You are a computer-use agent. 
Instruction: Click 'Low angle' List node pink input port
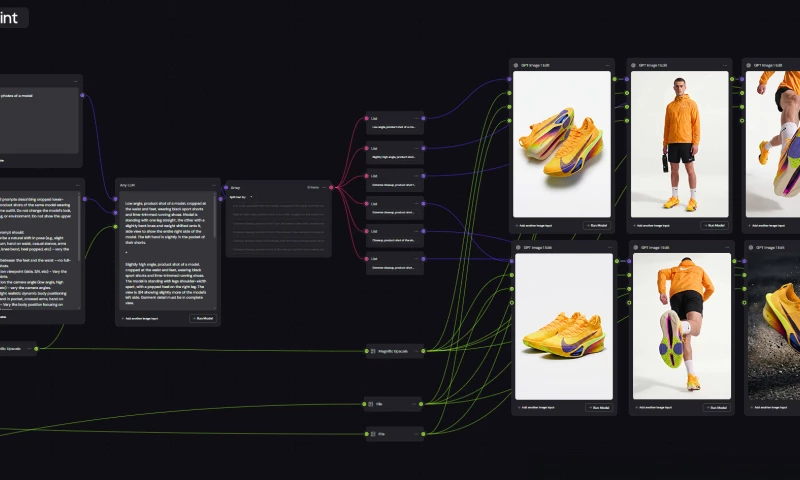(x=366, y=118)
